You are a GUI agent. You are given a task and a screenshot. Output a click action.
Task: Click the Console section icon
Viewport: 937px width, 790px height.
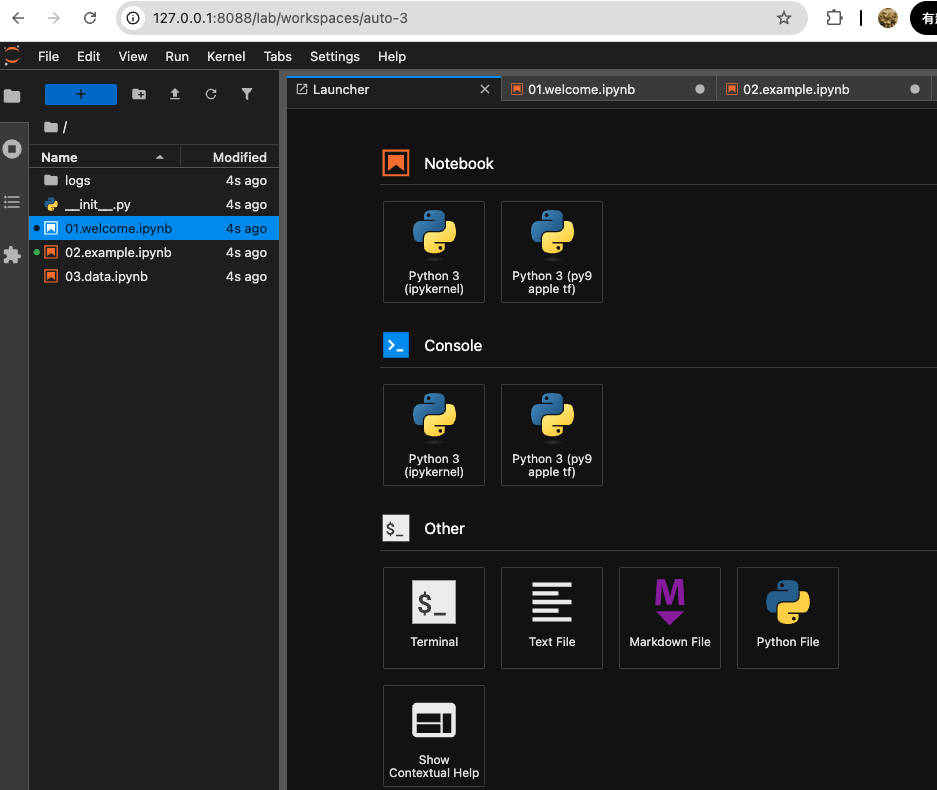pos(396,345)
